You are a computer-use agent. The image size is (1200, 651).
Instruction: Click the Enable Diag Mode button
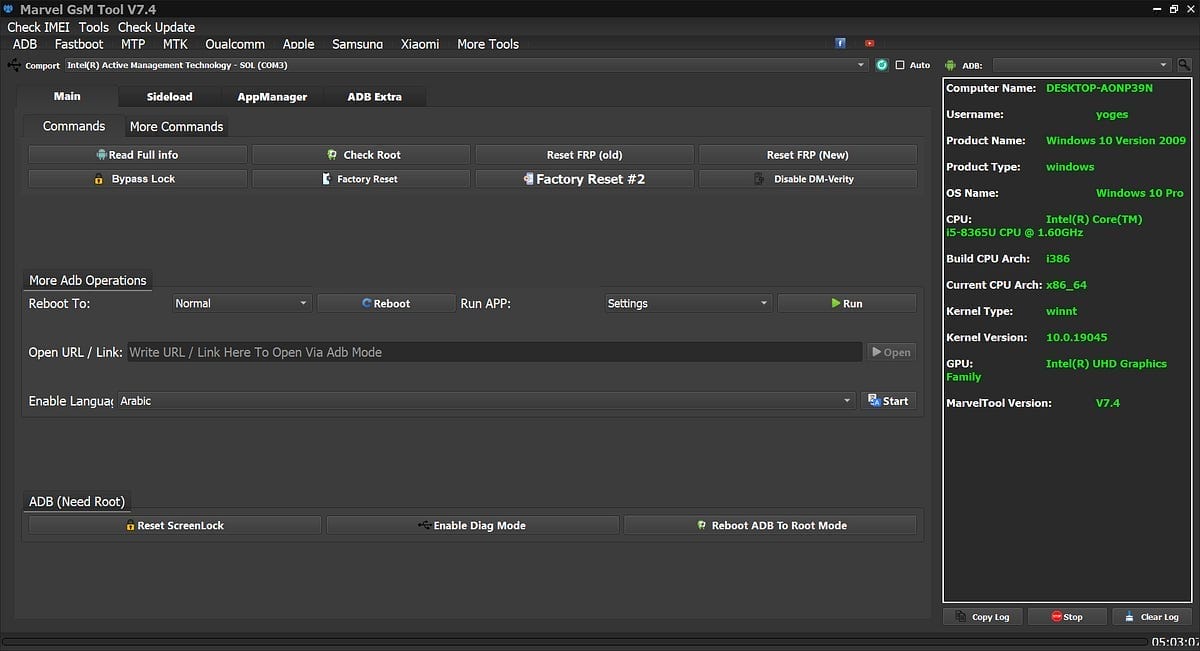(472, 525)
